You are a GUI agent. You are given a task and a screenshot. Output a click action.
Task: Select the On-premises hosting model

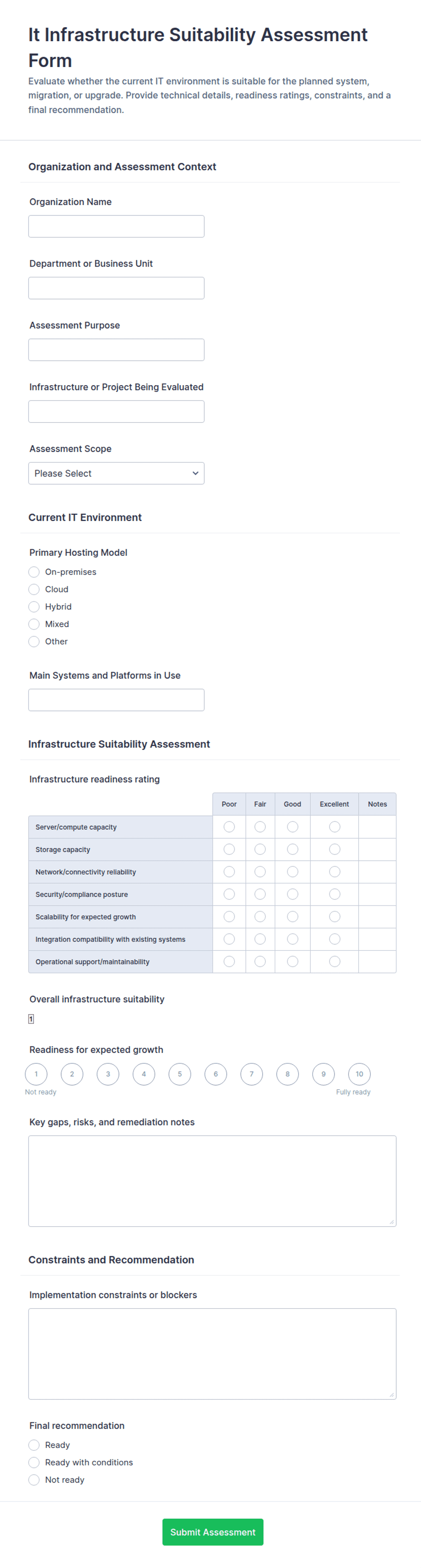(34, 572)
